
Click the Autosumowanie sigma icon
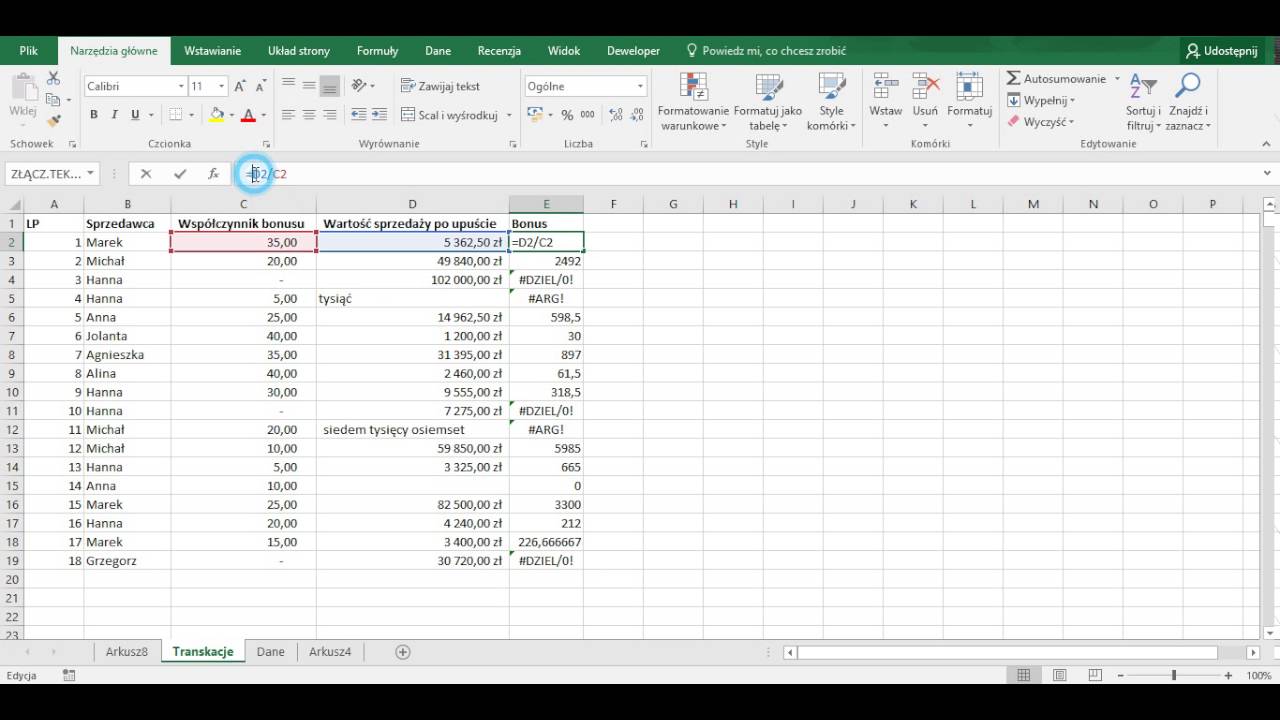(x=1013, y=79)
